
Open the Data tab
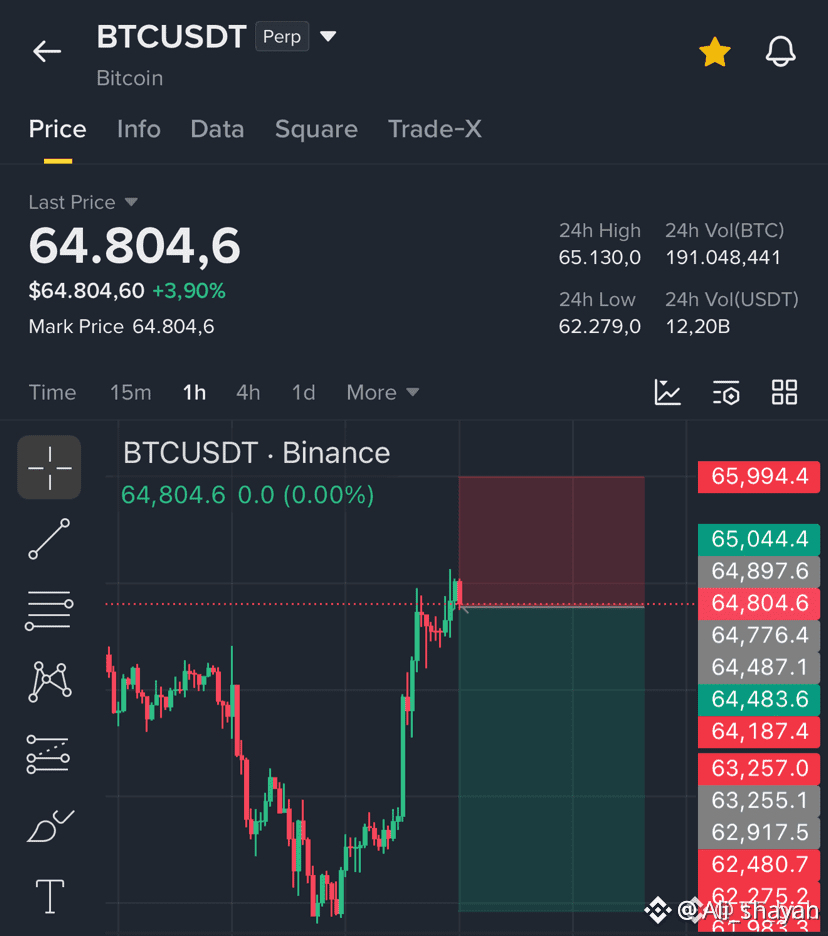[217, 129]
